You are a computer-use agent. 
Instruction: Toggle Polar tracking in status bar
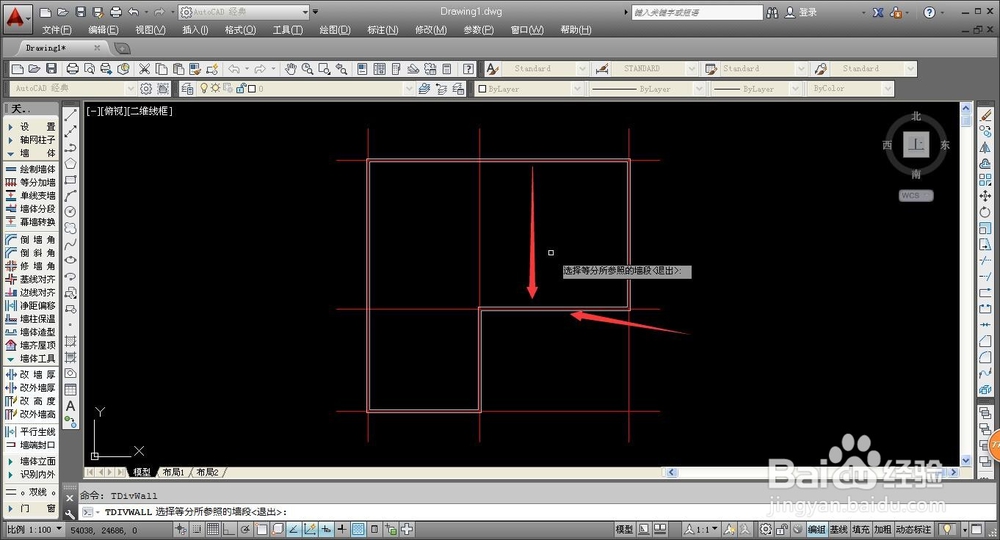point(246,529)
